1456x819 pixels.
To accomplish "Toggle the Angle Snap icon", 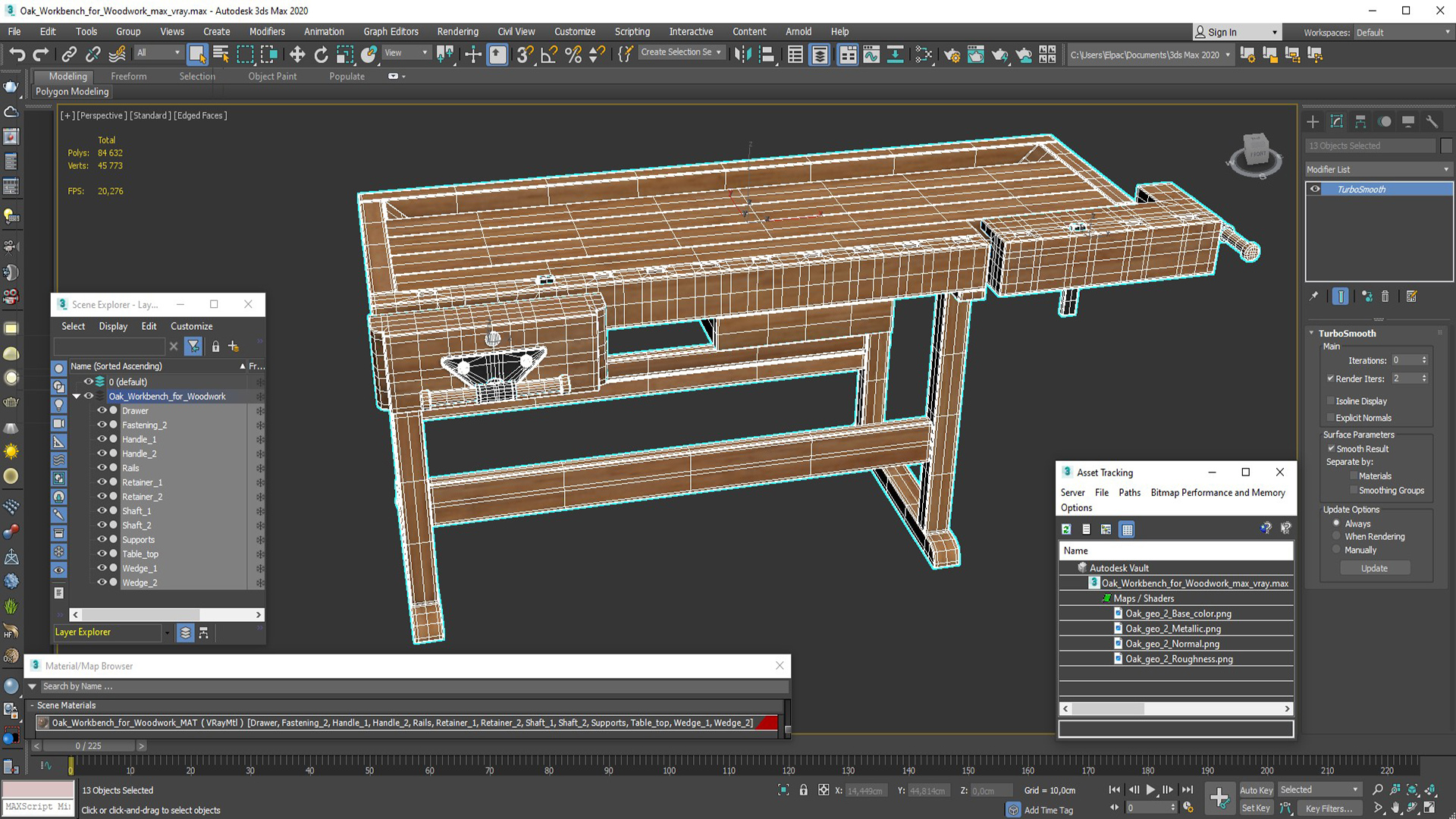I will coord(549,54).
